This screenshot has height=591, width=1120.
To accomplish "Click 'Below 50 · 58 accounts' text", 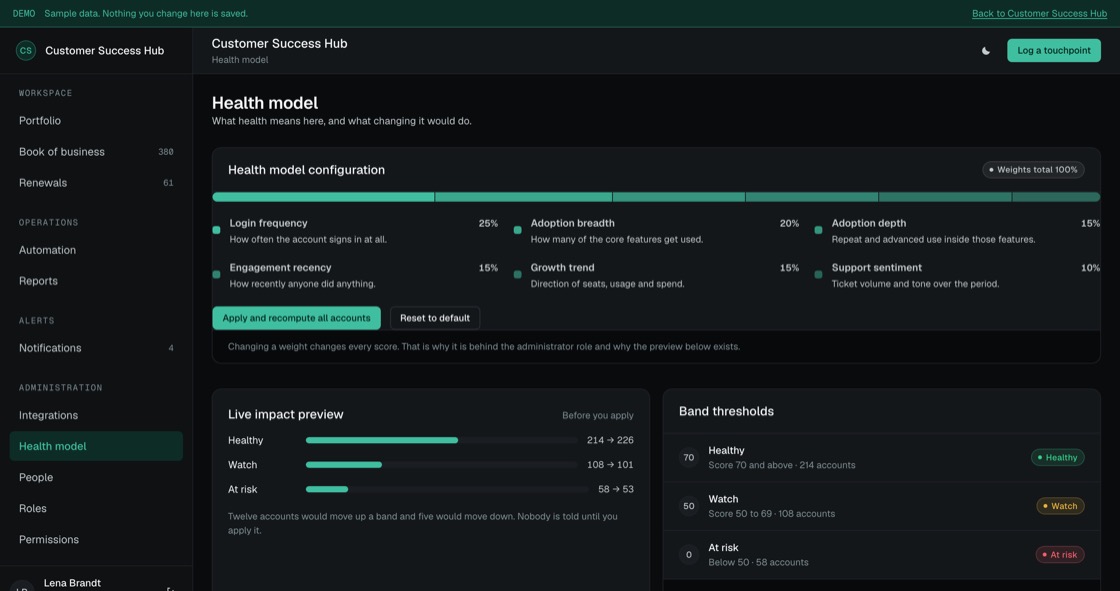I will 759,562.
